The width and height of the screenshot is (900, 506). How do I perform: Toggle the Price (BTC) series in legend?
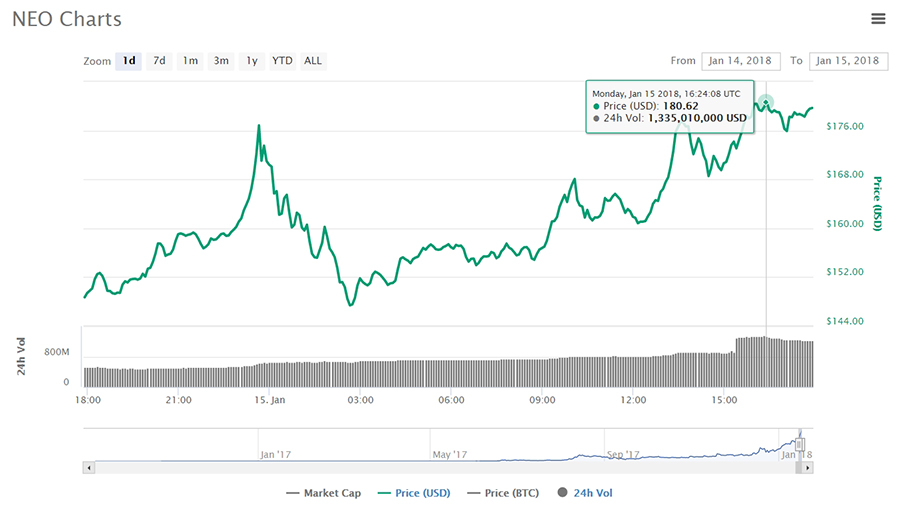click(503, 493)
